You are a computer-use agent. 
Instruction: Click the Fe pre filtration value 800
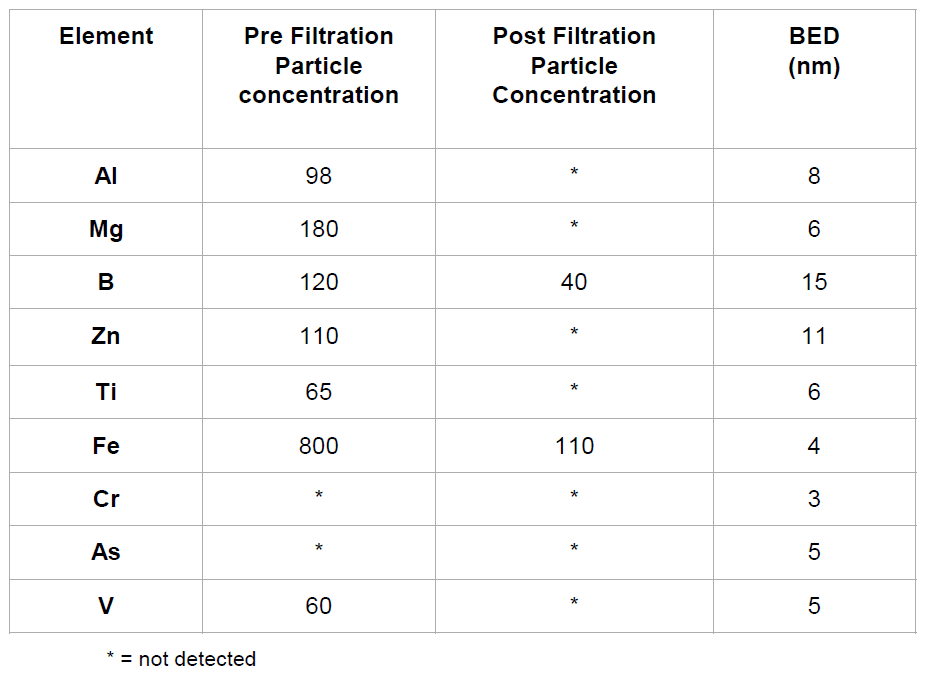(x=319, y=446)
